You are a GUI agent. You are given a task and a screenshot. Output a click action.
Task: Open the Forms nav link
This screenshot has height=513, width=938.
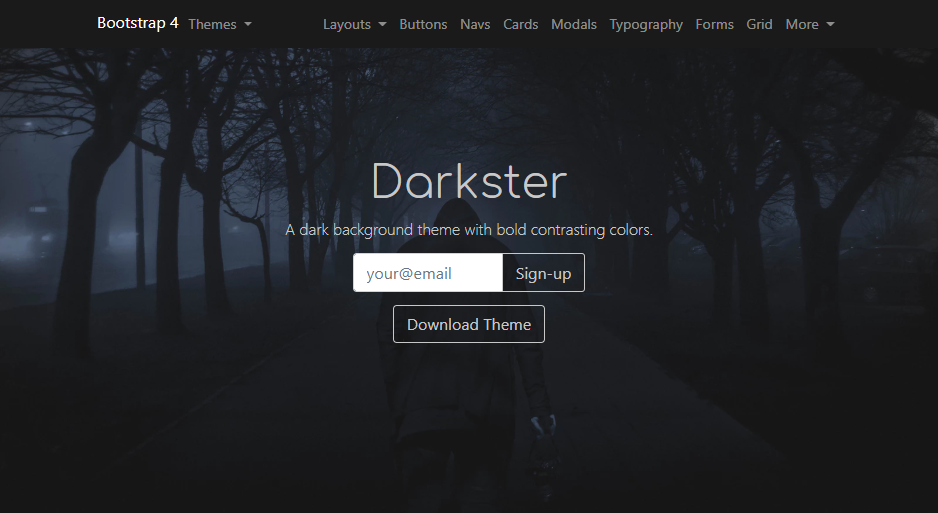(714, 25)
